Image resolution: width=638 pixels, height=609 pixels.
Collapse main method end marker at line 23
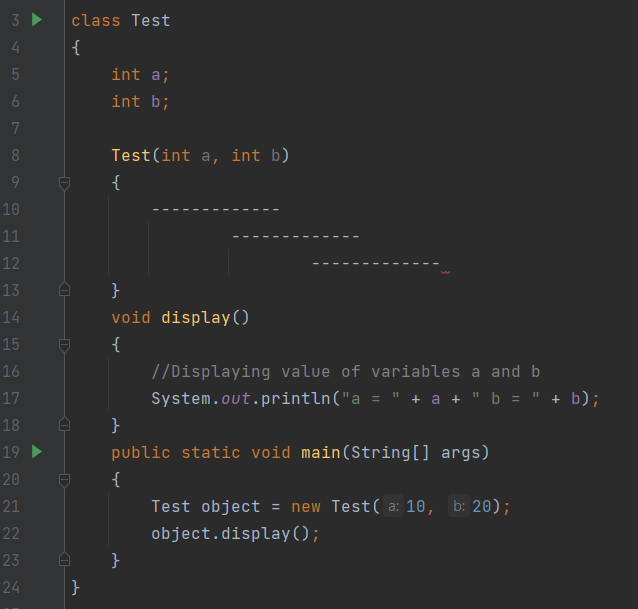pyautogui.click(x=64, y=559)
